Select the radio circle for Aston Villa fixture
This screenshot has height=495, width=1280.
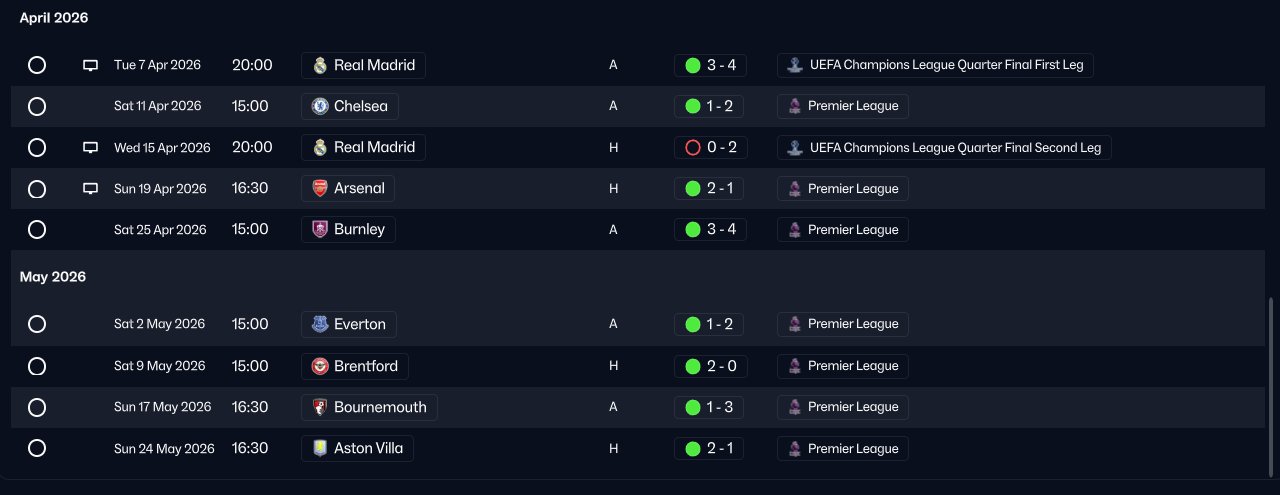(37, 449)
